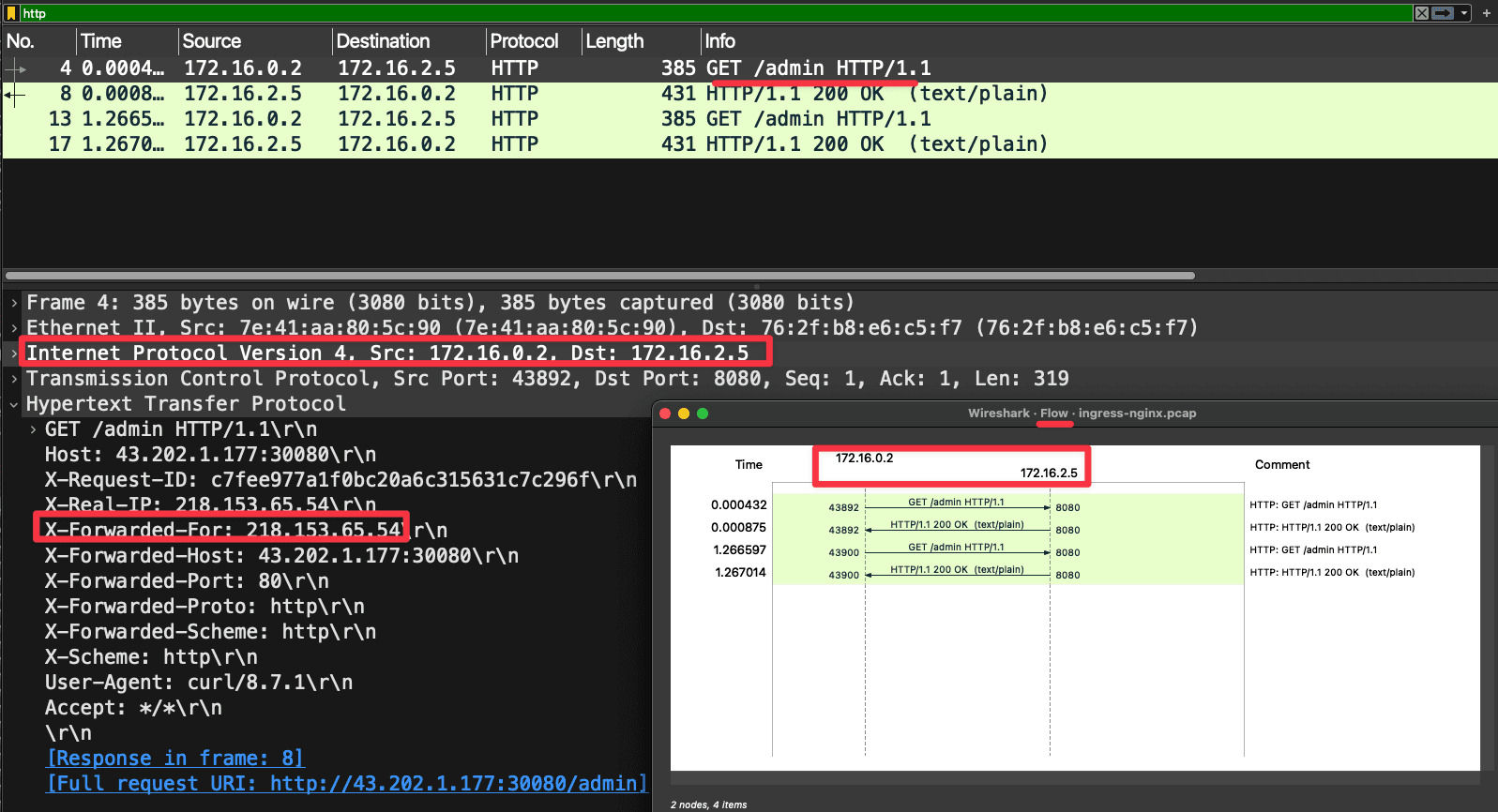This screenshot has height=812, width=1498.
Task: Sort packets by Source column header
Action: [x=212, y=41]
